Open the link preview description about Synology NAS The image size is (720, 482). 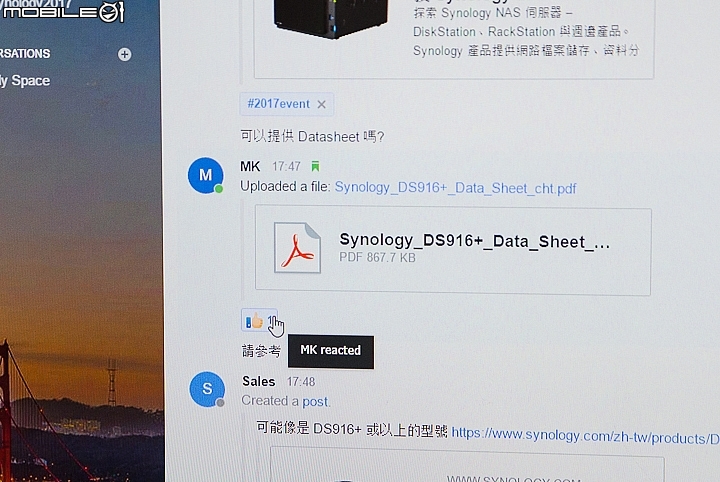[526, 31]
